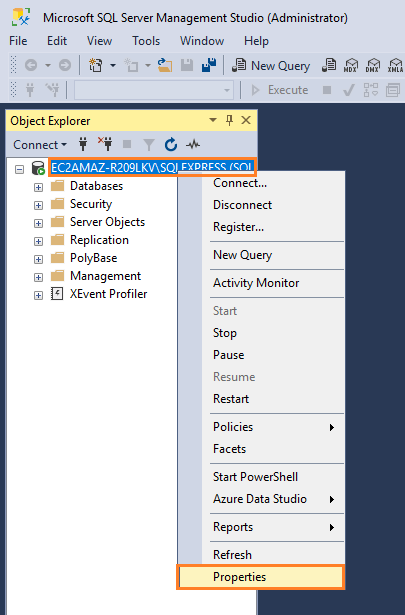The height and width of the screenshot is (615, 405).
Task: Choose Stop in the context menu
Action: pos(262,333)
